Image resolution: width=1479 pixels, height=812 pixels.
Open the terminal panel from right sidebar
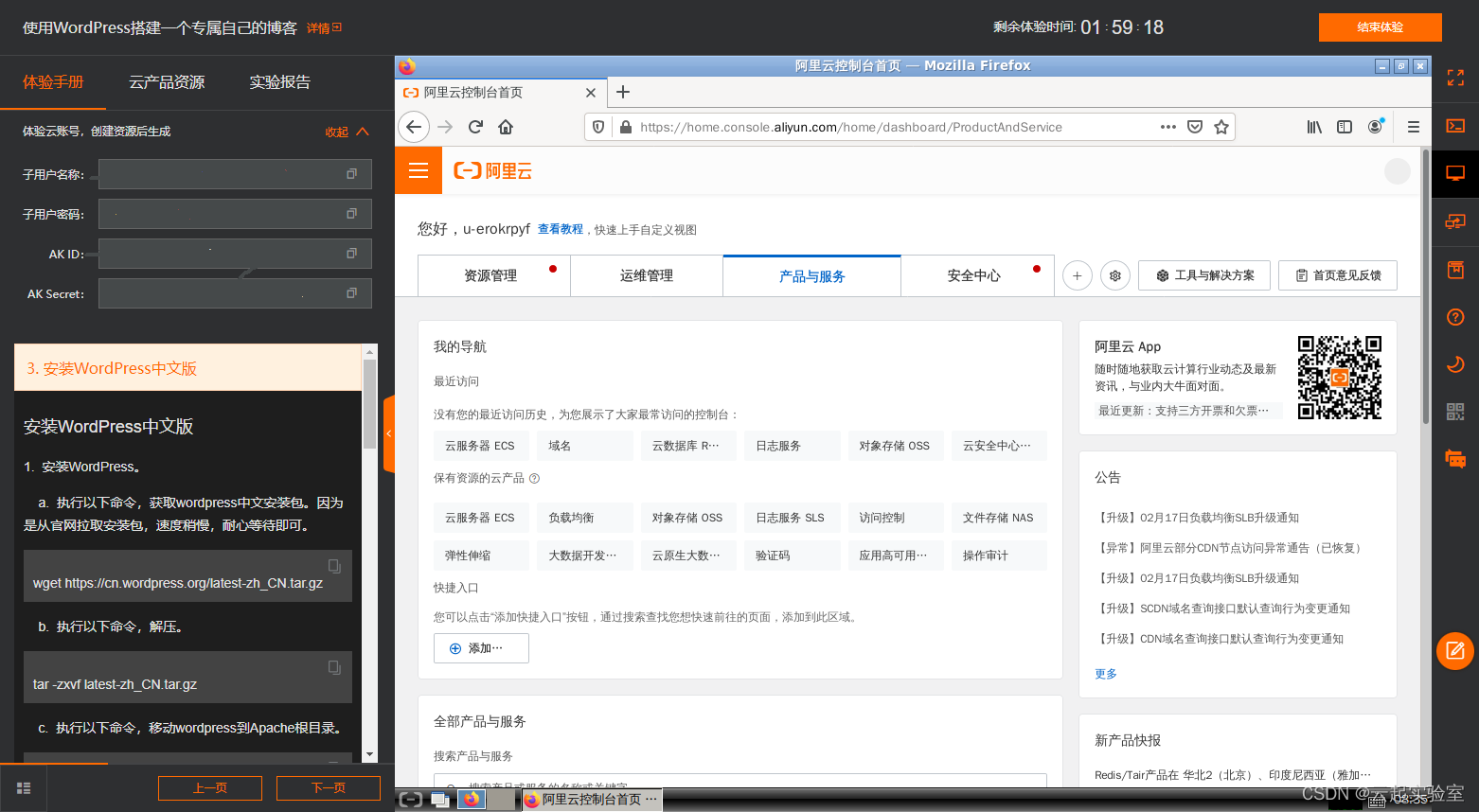pyautogui.click(x=1455, y=125)
